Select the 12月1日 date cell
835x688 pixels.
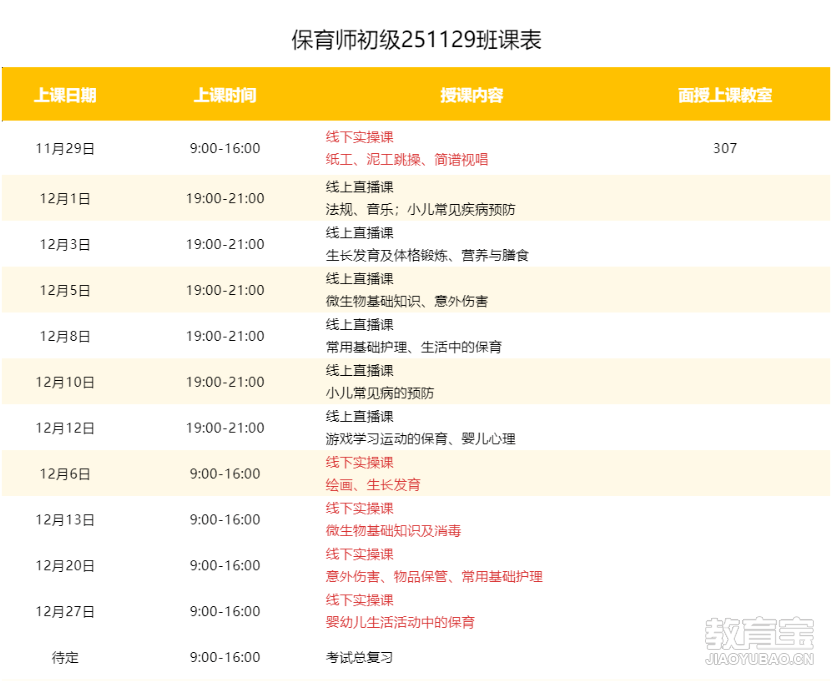[x=65, y=199]
